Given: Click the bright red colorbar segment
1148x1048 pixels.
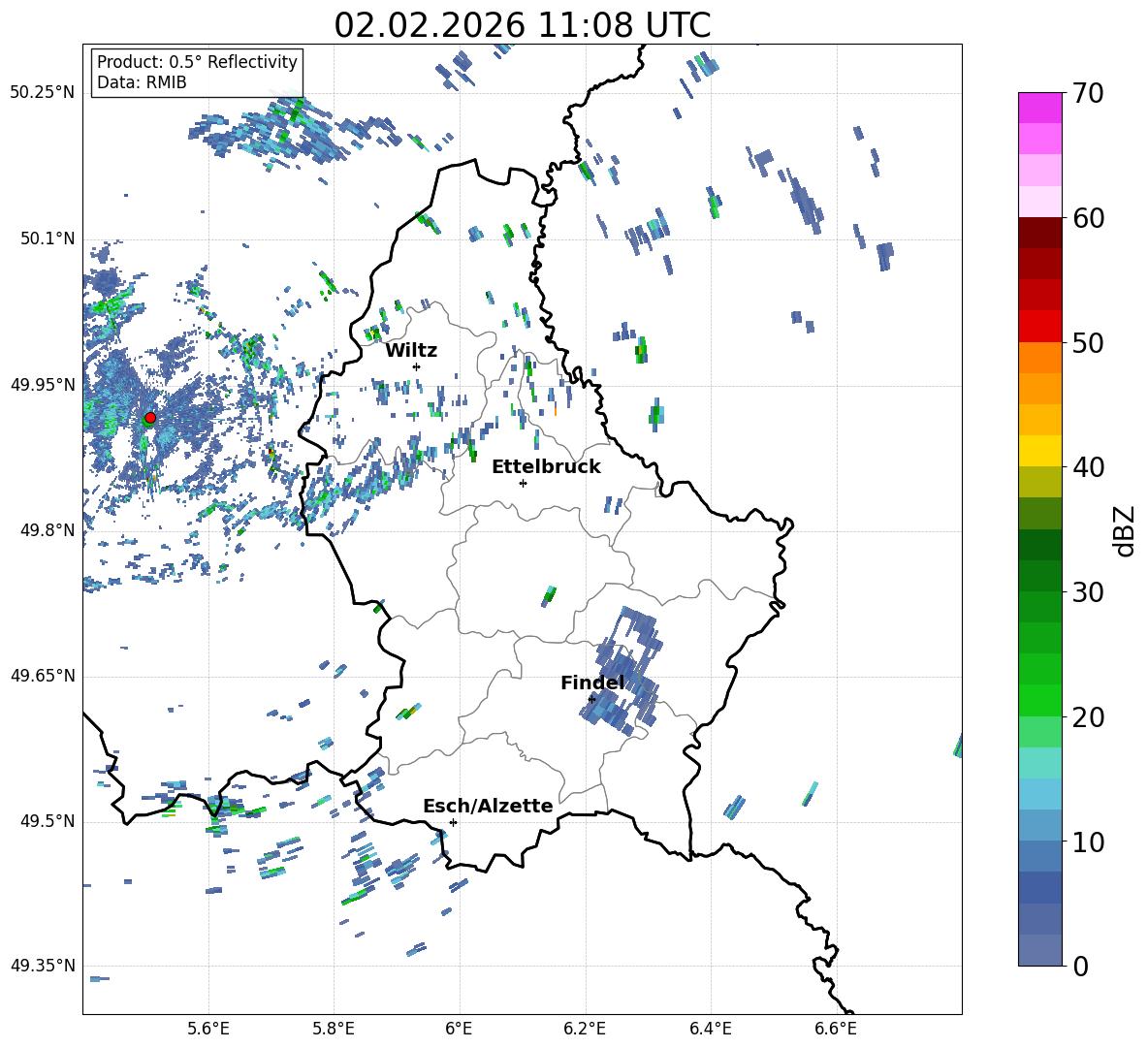Looking at the screenshot, I should pyautogui.click(x=1039, y=327).
